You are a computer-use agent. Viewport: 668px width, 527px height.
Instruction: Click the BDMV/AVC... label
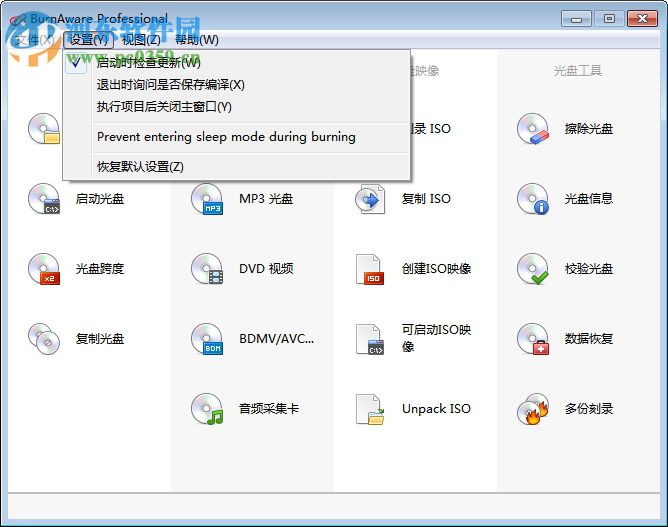pos(276,339)
